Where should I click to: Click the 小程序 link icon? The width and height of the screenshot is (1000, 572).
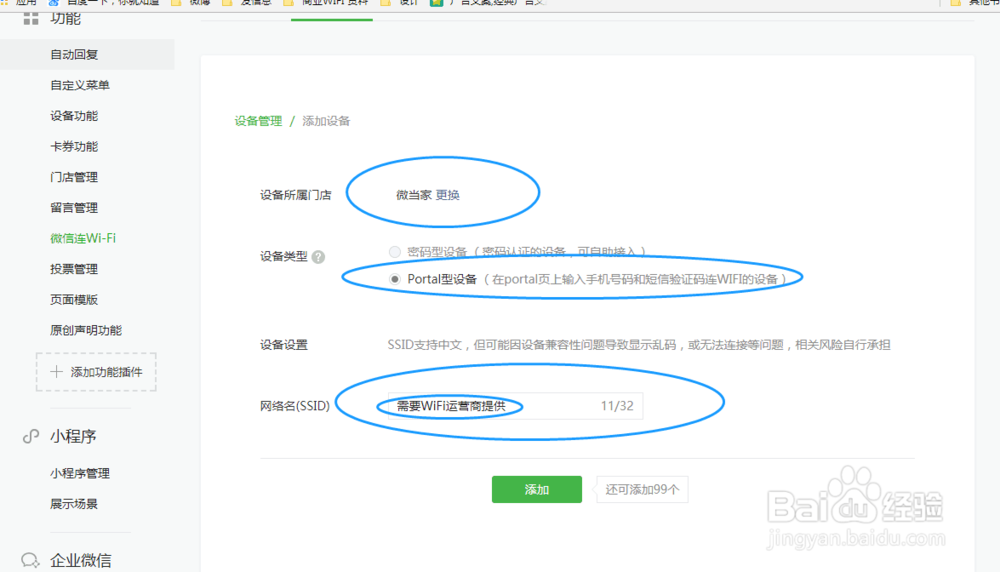click(31, 436)
